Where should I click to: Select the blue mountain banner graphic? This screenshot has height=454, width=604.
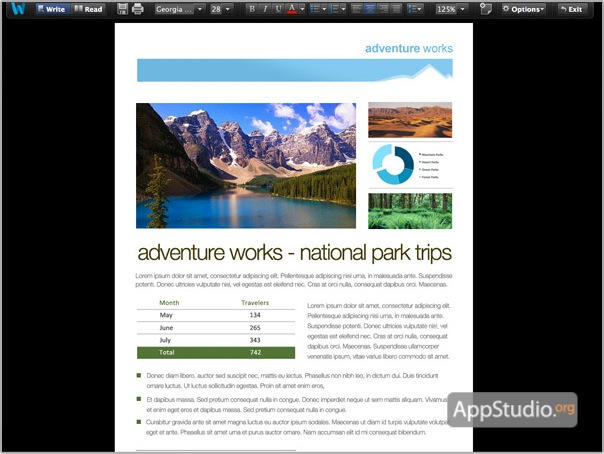point(295,70)
